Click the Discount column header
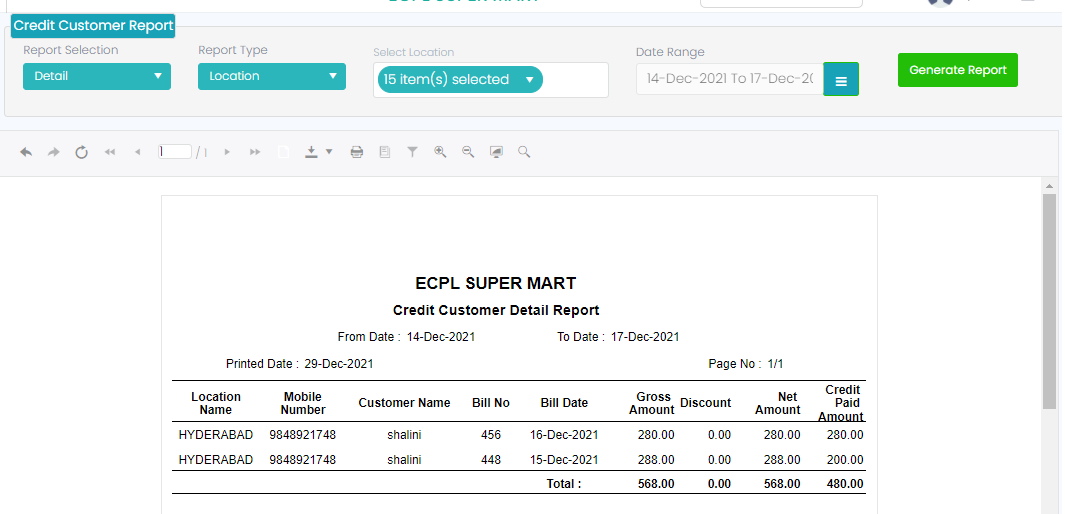The height and width of the screenshot is (514, 1065). pyautogui.click(x=705, y=403)
